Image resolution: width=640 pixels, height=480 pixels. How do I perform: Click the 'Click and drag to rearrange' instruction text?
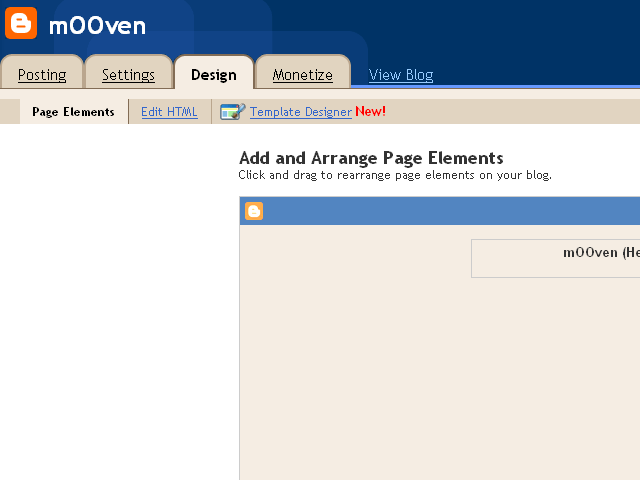(x=395, y=176)
